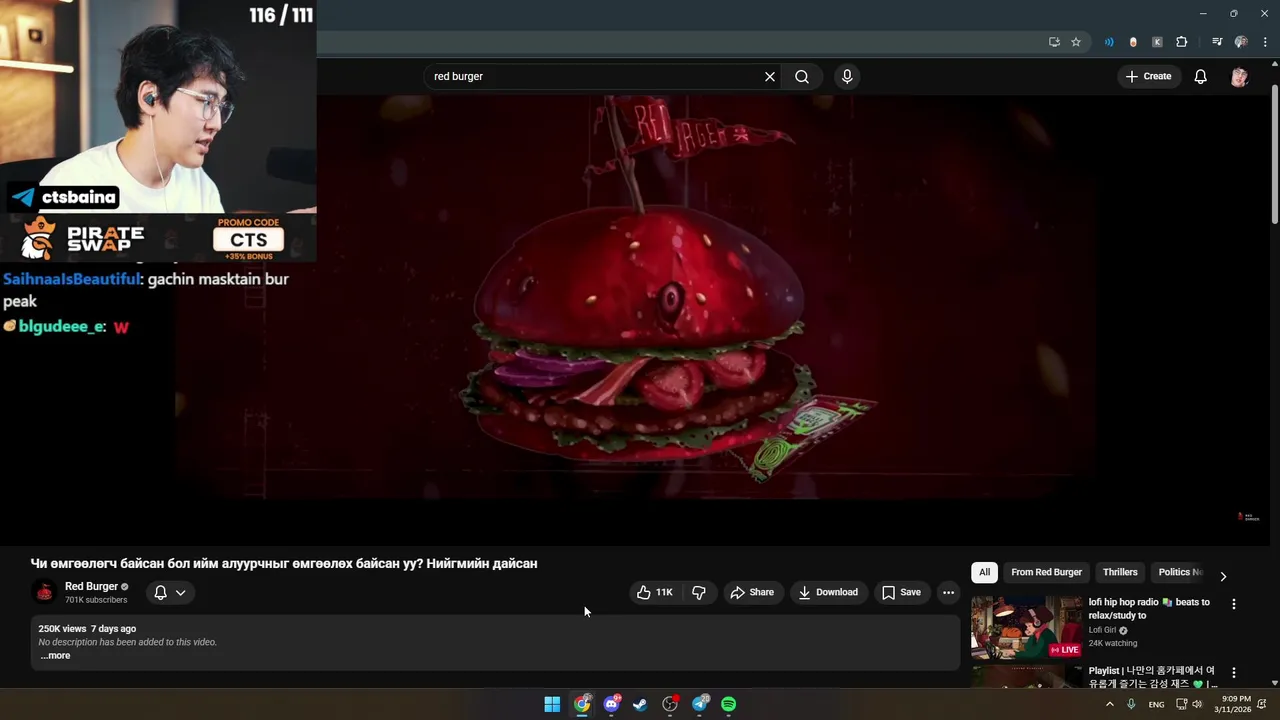Open Red Burger channel avatar
This screenshot has width=1280, height=720.
pyautogui.click(x=44, y=592)
